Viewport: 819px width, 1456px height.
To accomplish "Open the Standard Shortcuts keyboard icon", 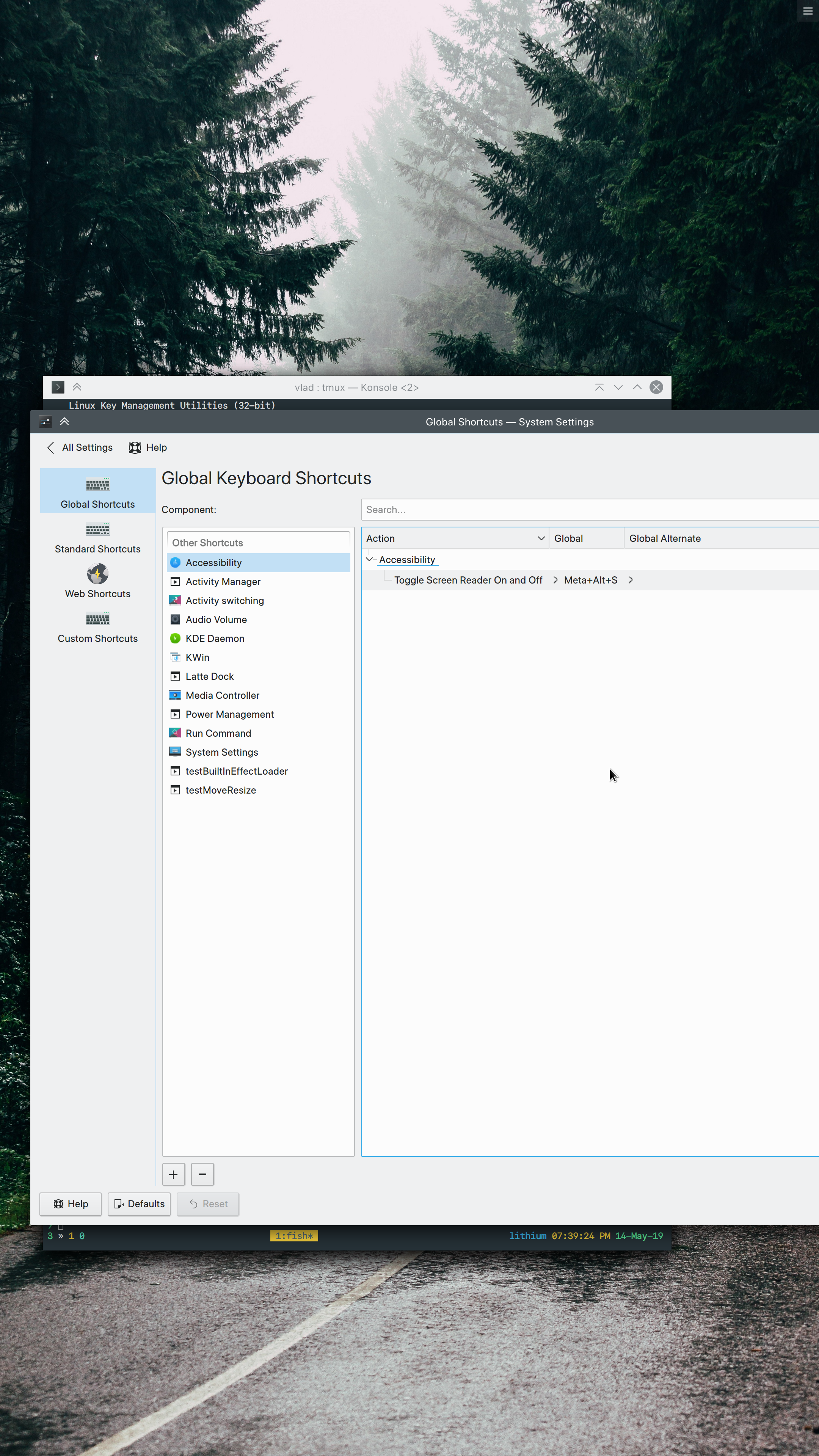I will coord(97,530).
